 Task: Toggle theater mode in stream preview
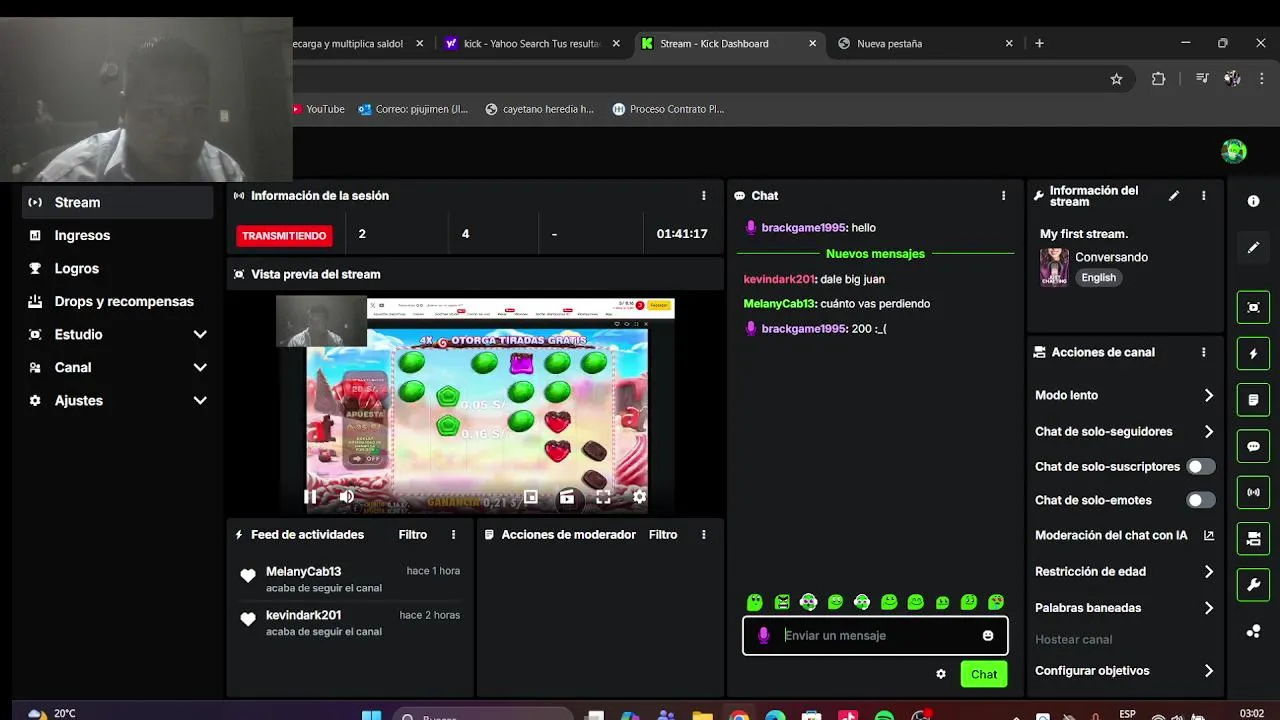point(567,497)
